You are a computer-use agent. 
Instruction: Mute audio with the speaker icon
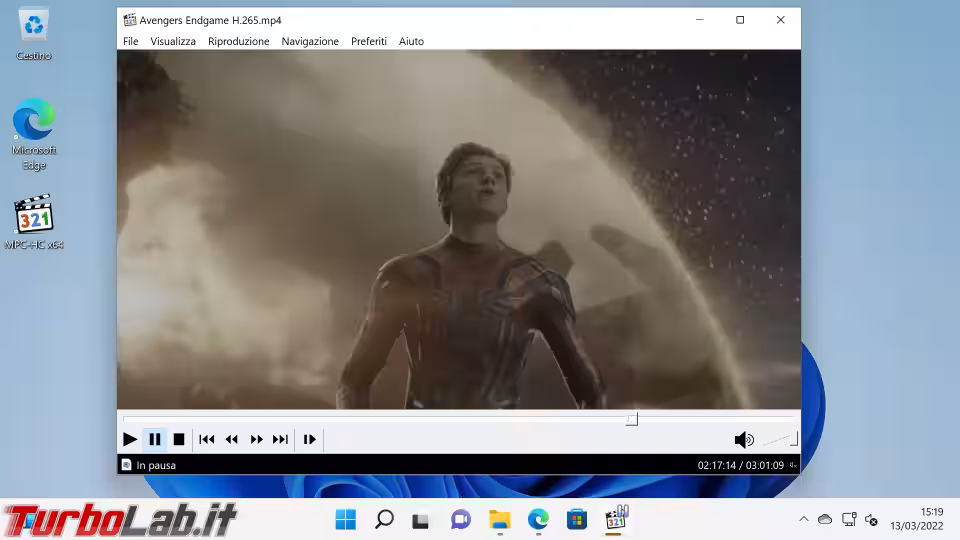click(x=744, y=440)
